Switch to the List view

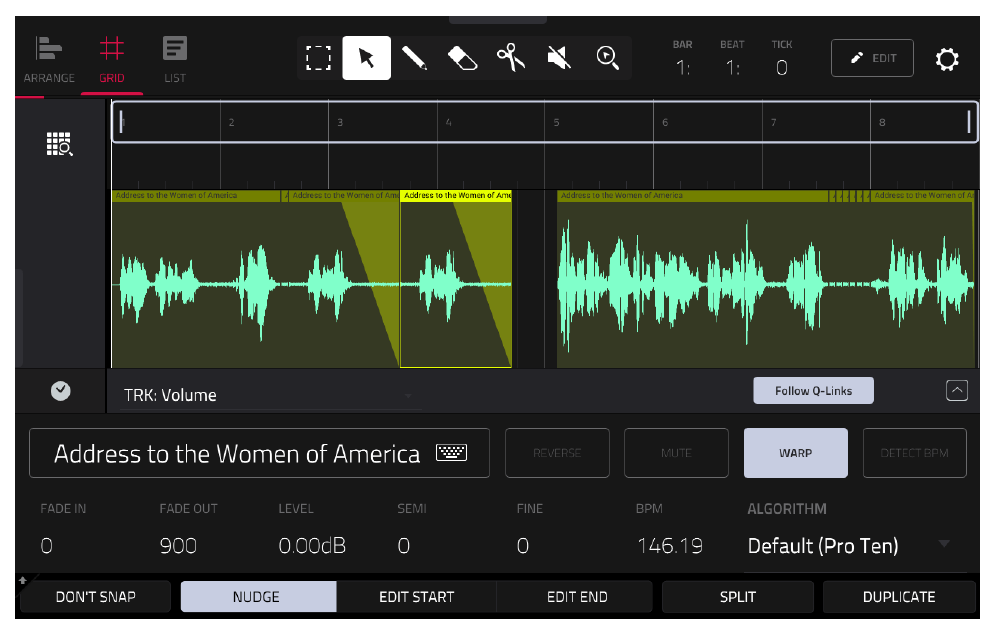coord(175,60)
